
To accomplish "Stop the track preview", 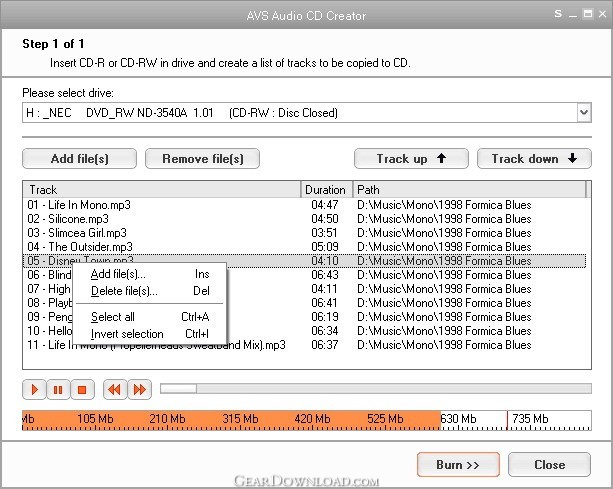I will (x=82, y=390).
